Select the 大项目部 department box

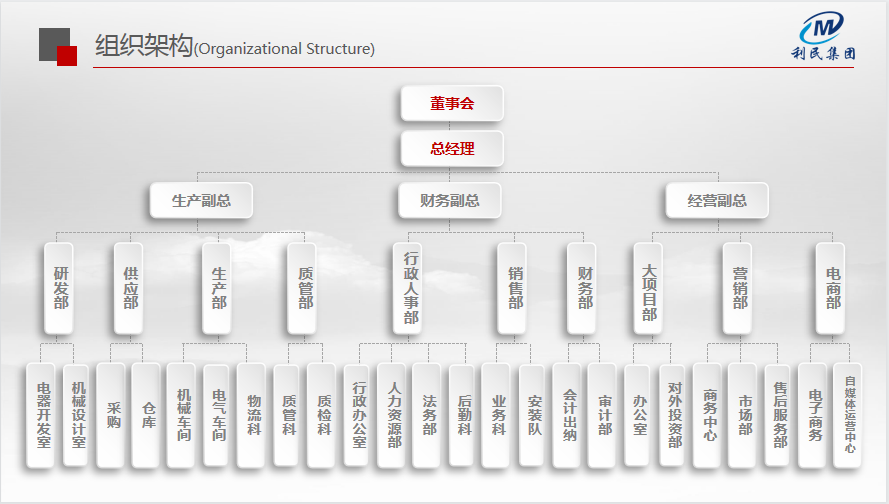point(649,287)
